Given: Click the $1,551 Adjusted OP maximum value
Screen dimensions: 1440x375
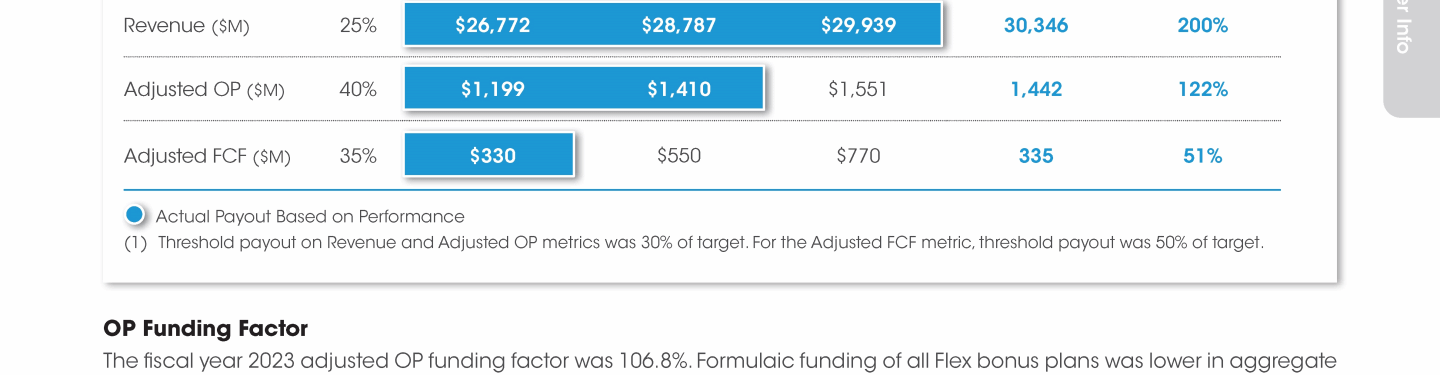Looking at the screenshot, I should click(x=858, y=89).
